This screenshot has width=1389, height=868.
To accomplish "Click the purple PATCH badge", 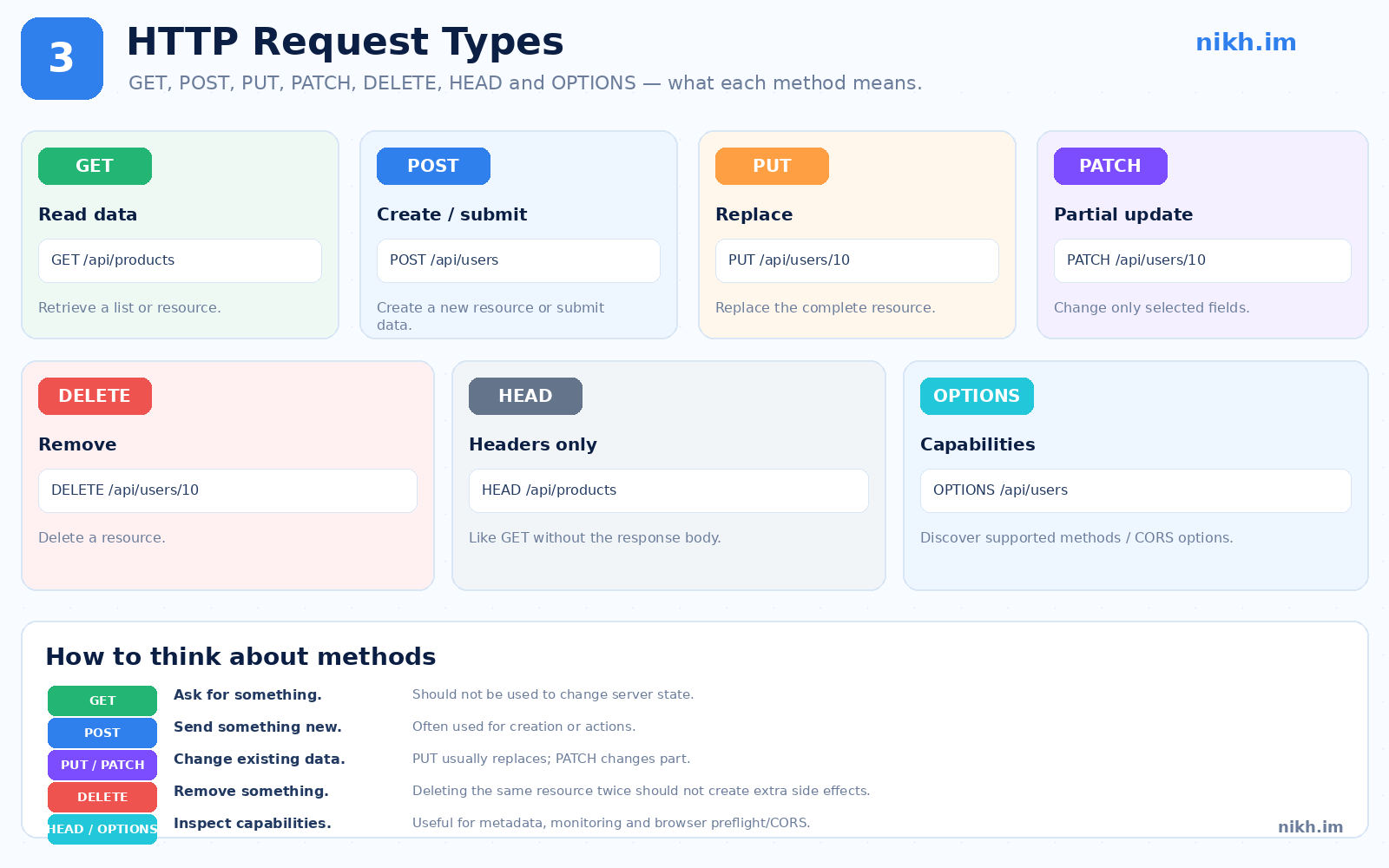I will (1110, 166).
